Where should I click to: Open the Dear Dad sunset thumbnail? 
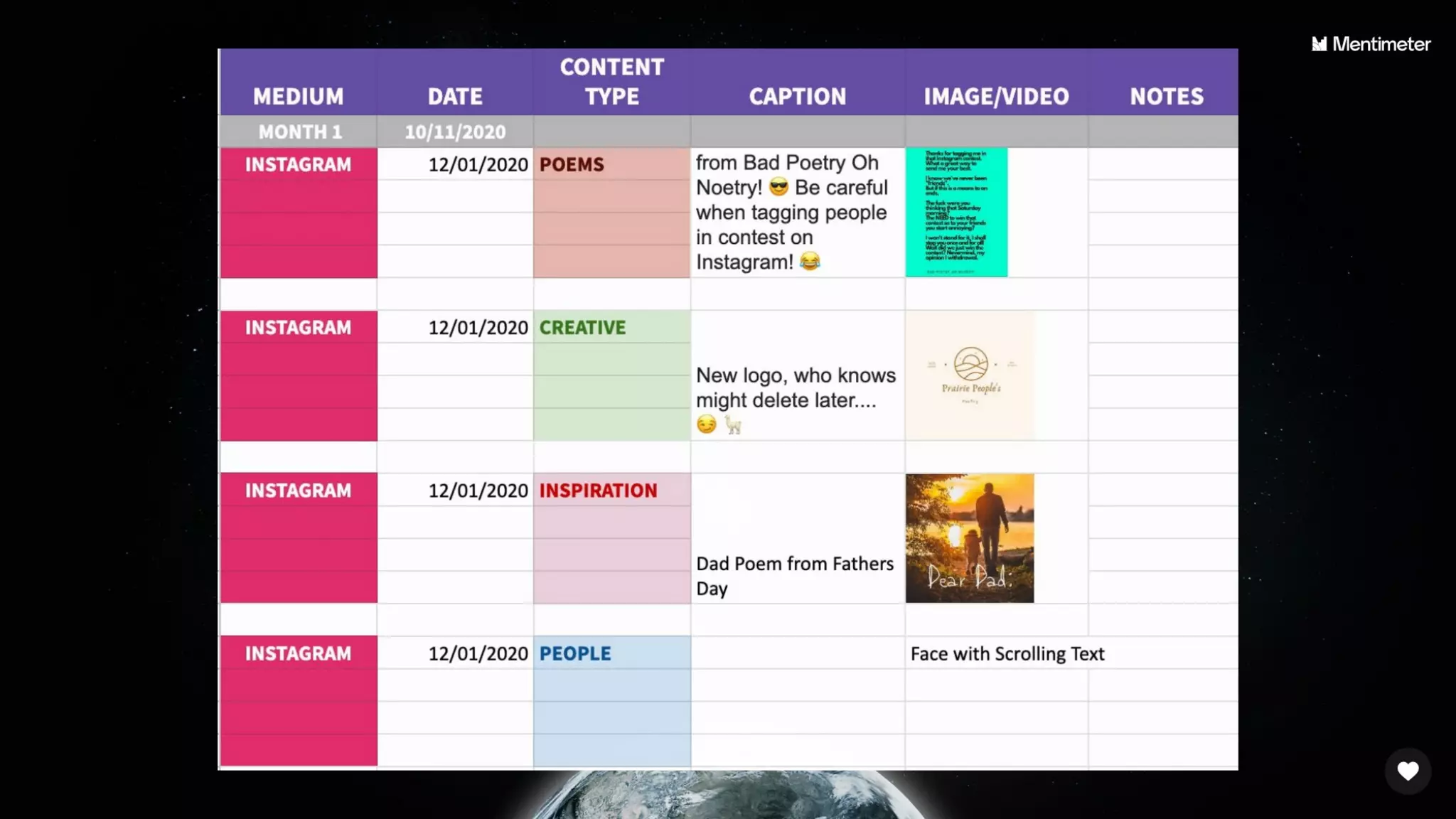coord(970,538)
